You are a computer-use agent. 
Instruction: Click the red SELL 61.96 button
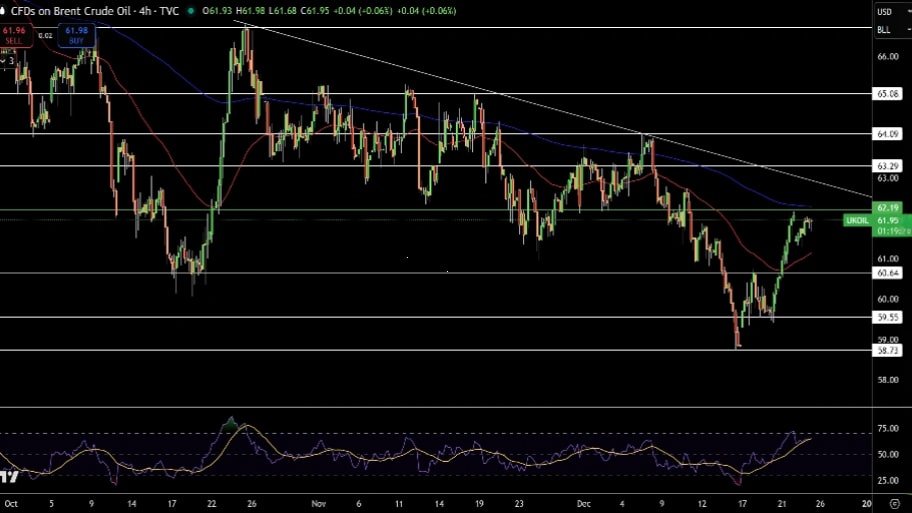click(15, 35)
